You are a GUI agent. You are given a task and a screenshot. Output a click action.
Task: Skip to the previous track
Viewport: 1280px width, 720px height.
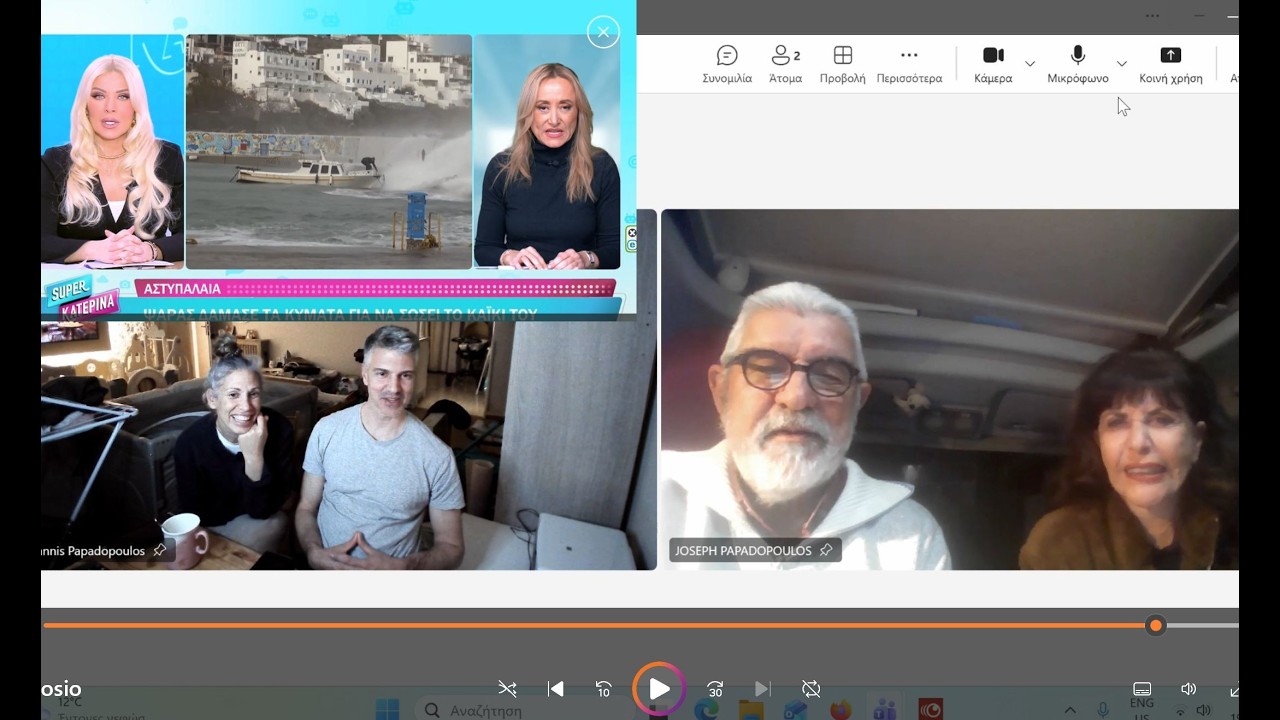[556, 689]
